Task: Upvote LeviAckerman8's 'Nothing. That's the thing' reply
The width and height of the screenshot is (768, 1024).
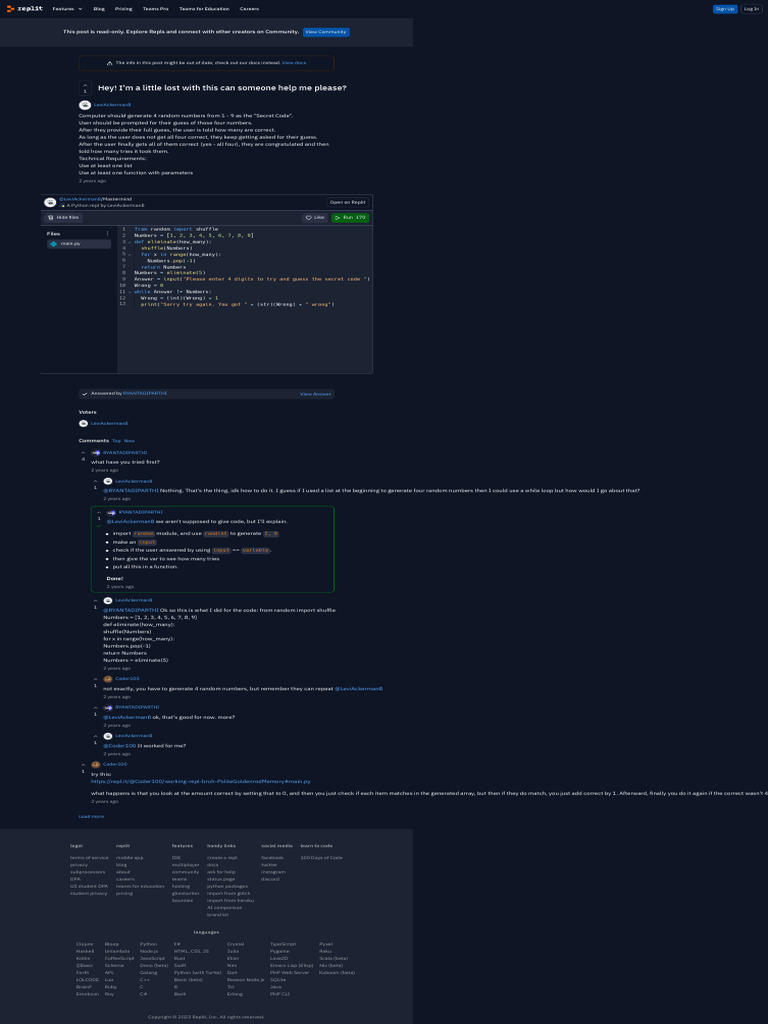Action: click(95, 481)
